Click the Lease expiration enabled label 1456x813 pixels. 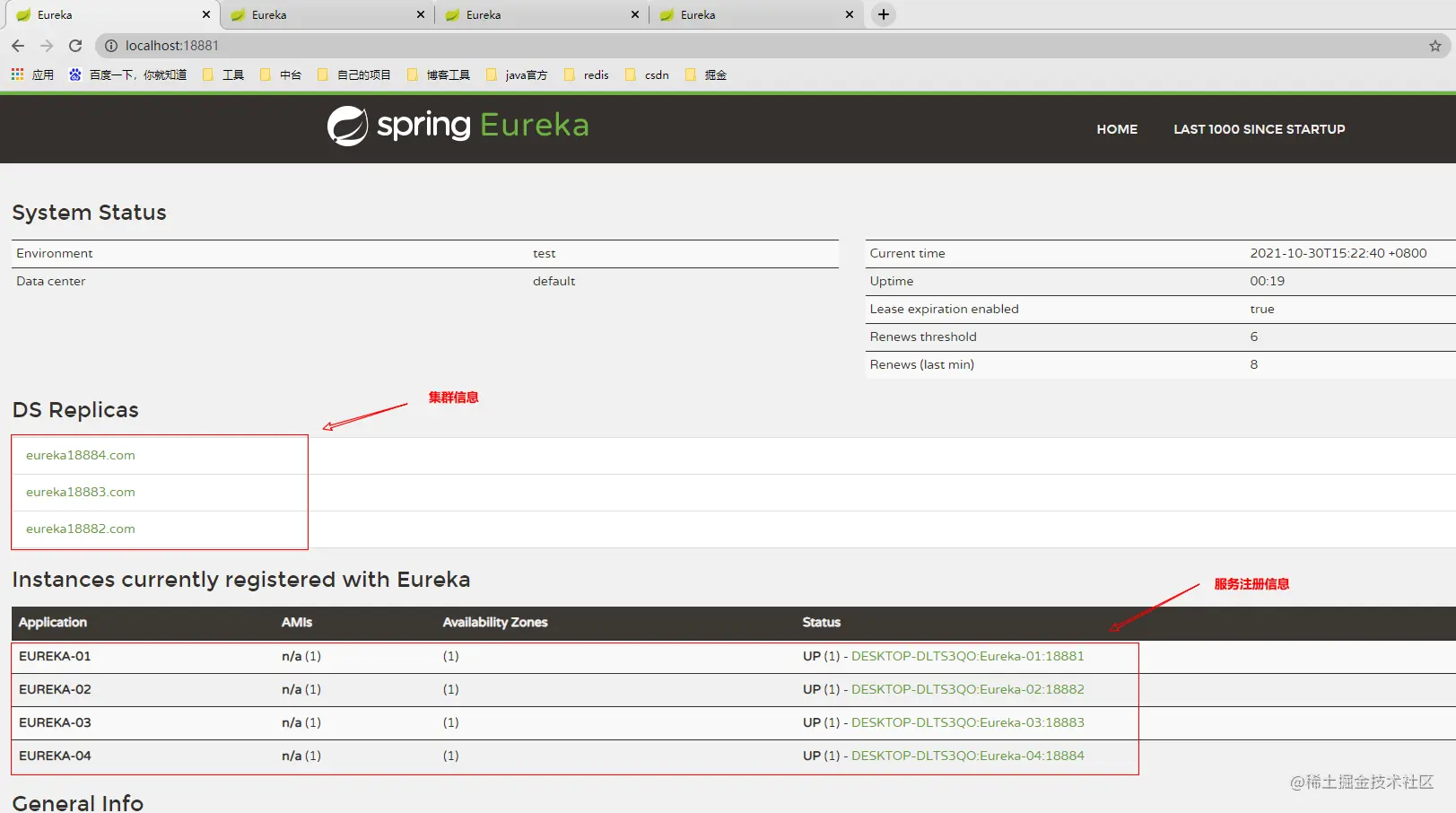click(945, 309)
